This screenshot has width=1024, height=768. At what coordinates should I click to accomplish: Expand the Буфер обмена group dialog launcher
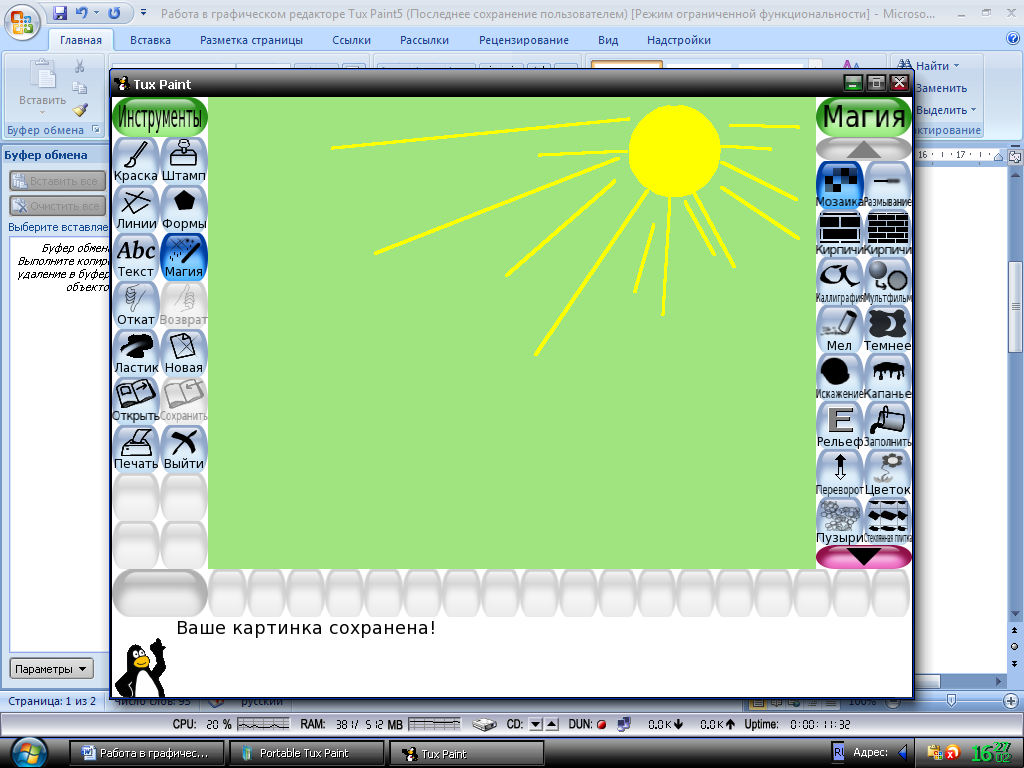click(96, 129)
